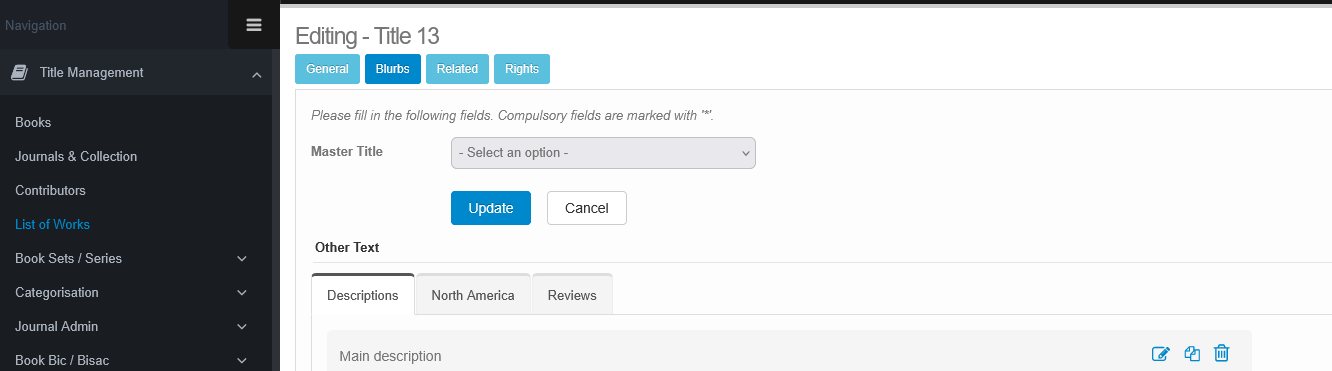Expand Book Sets / Series submenu
Image resolution: width=1332 pixels, height=371 pixels.
click(x=242, y=259)
